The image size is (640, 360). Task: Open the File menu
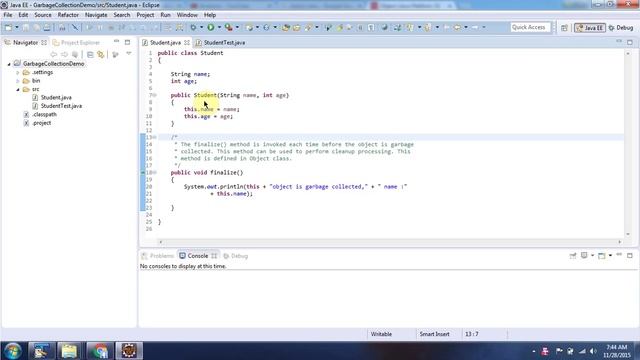pyautogui.click(x=8, y=15)
